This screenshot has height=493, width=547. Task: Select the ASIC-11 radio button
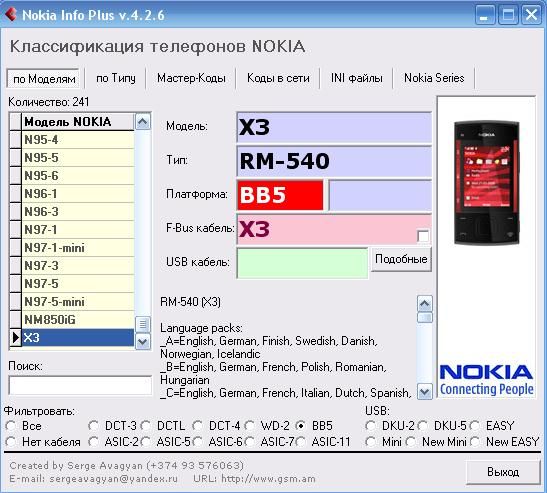point(300,442)
